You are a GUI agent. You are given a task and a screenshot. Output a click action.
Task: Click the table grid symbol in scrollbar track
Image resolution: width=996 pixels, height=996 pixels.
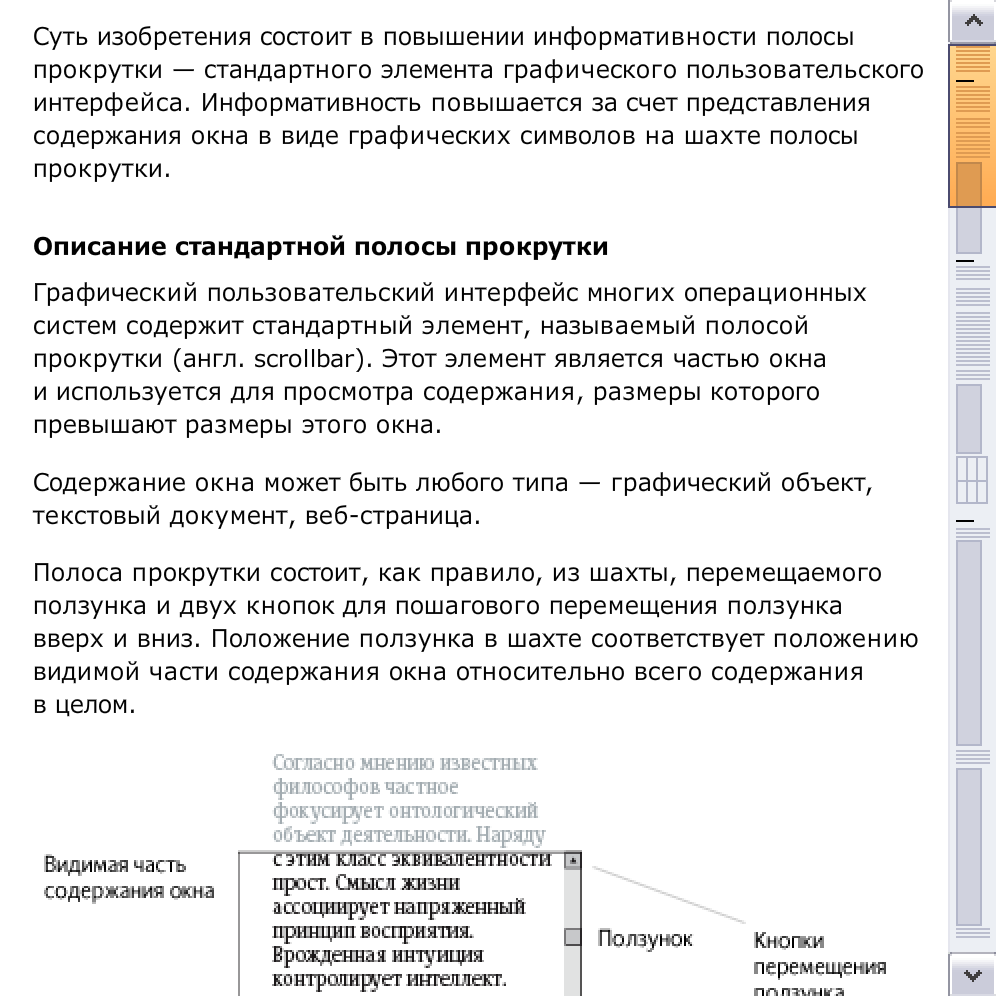coord(971,480)
